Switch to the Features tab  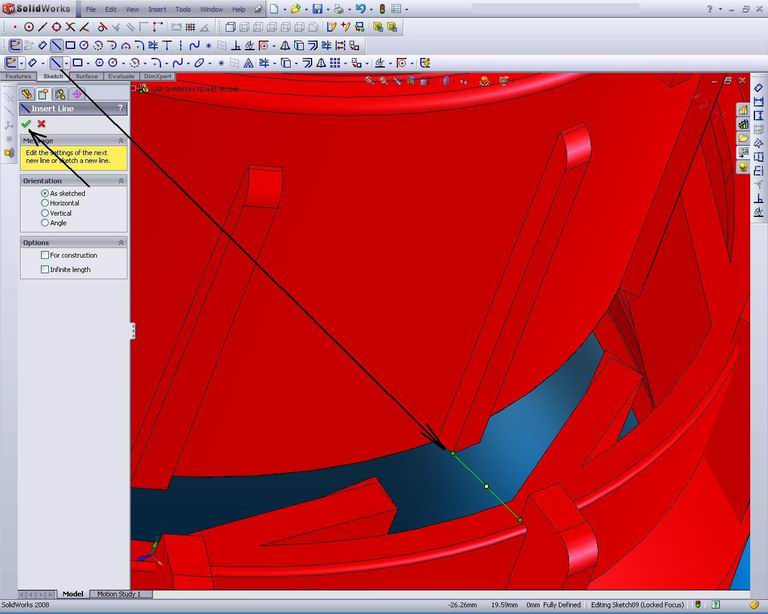point(18,76)
